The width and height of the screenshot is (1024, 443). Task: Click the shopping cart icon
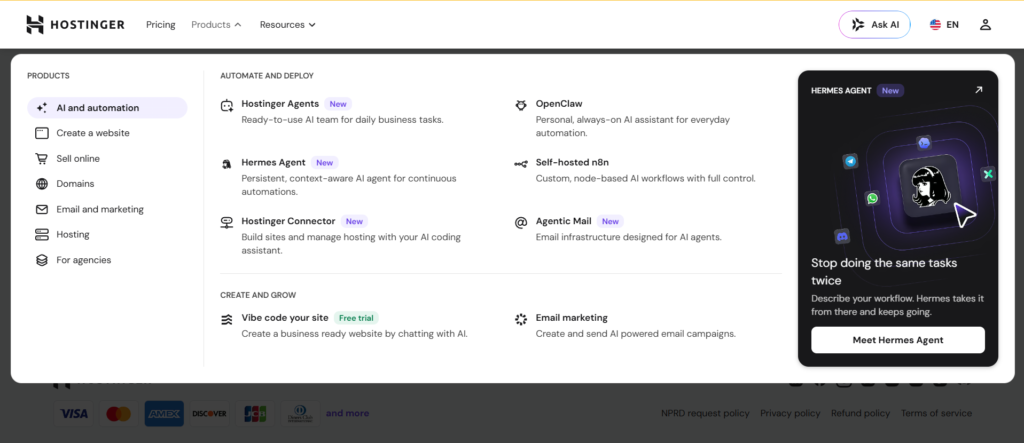point(42,159)
